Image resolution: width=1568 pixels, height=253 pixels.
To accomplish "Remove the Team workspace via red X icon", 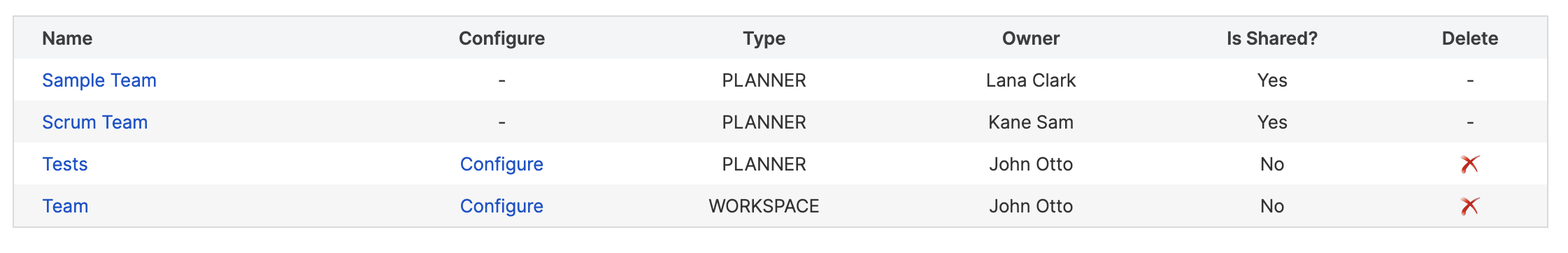I will click(x=1469, y=206).
